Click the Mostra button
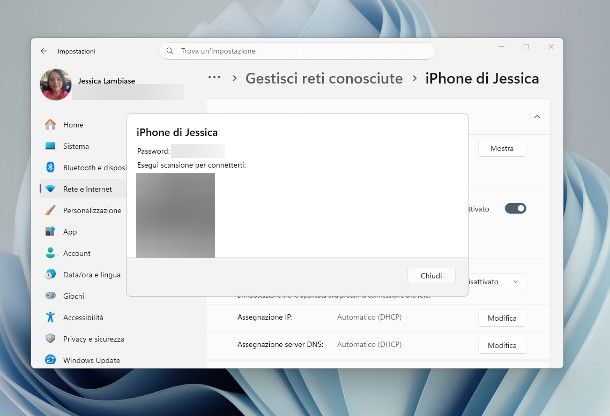This screenshot has height=416, width=610. pyautogui.click(x=502, y=148)
